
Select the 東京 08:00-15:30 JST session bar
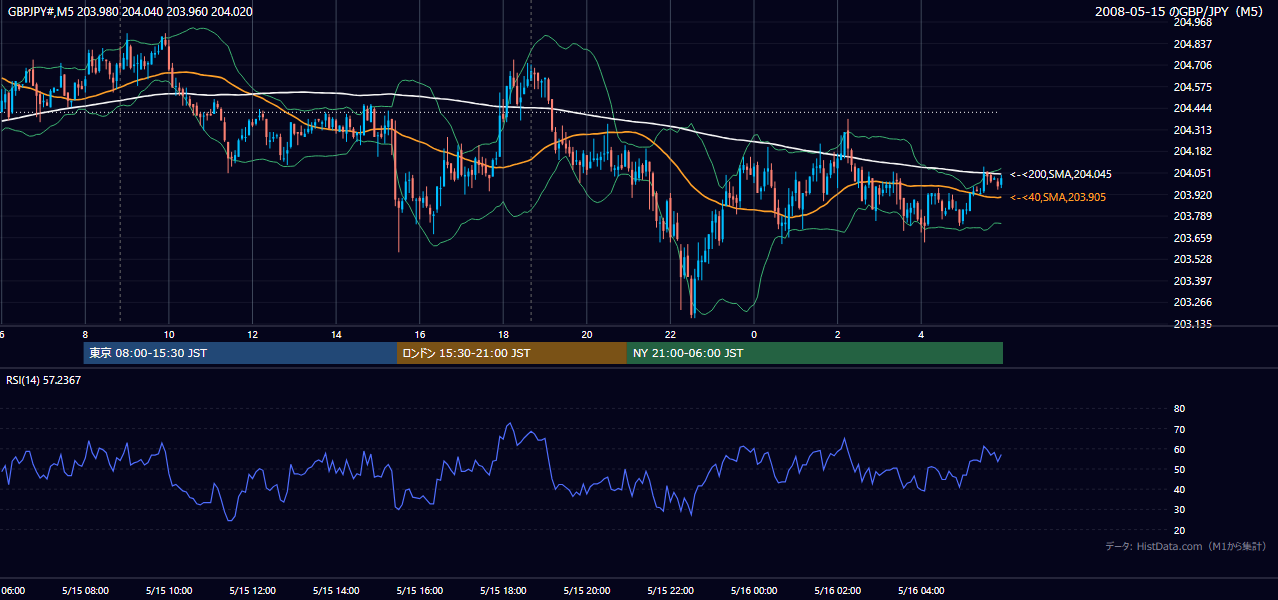tap(240, 353)
